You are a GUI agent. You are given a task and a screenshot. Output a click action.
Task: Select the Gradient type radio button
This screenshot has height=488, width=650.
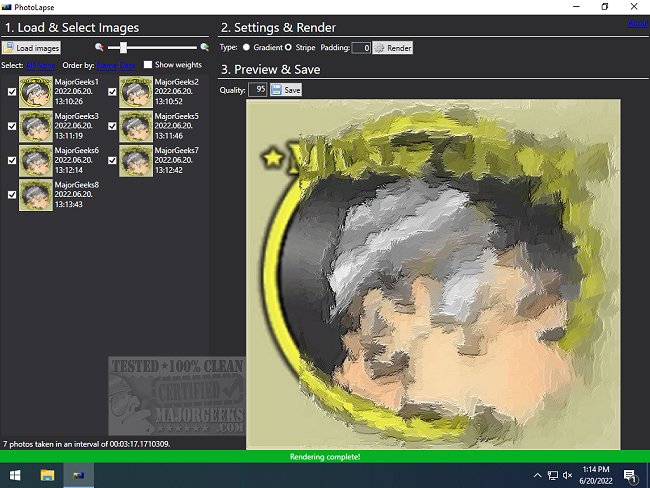point(246,47)
